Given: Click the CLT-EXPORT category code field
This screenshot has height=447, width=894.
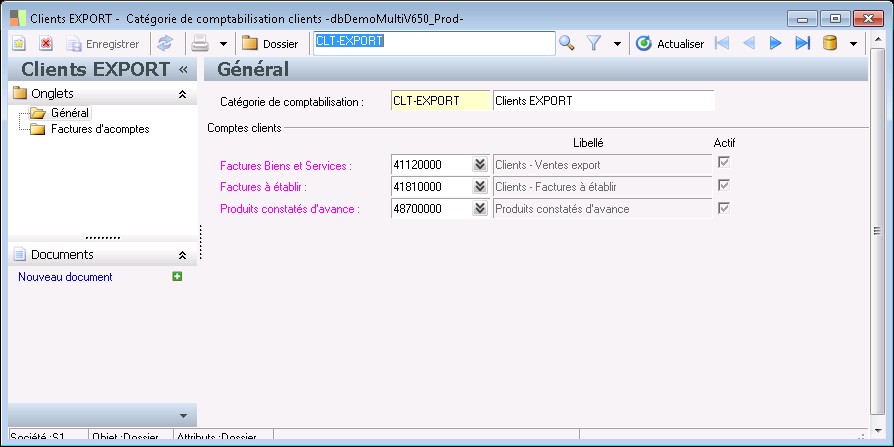Looking at the screenshot, I should pos(440,101).
